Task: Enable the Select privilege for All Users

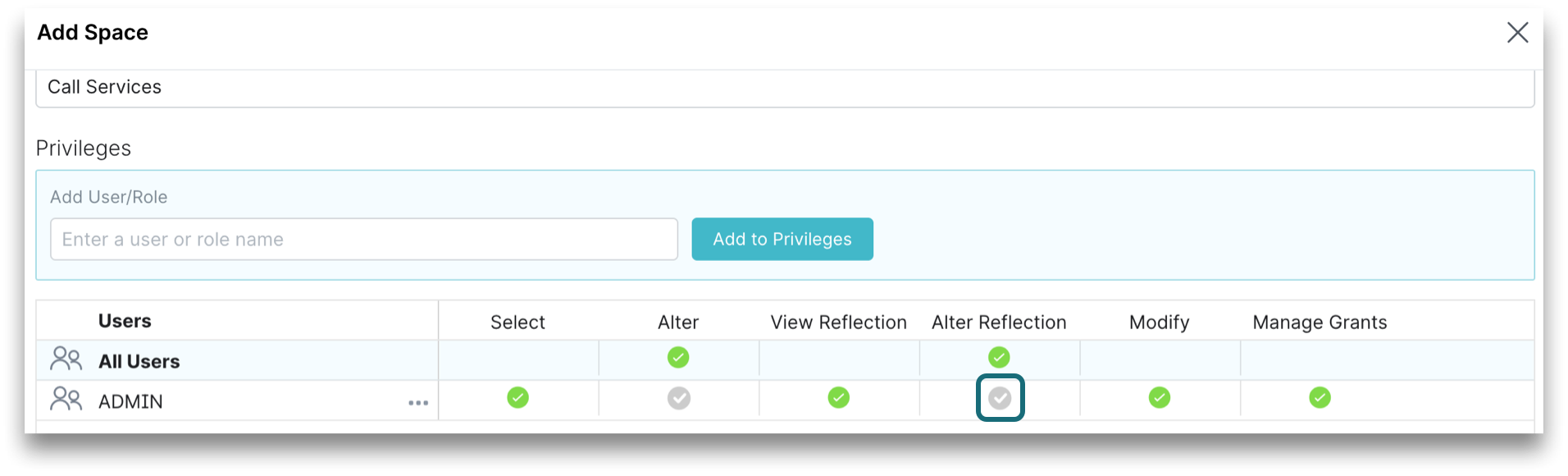Action: point(517,358)
